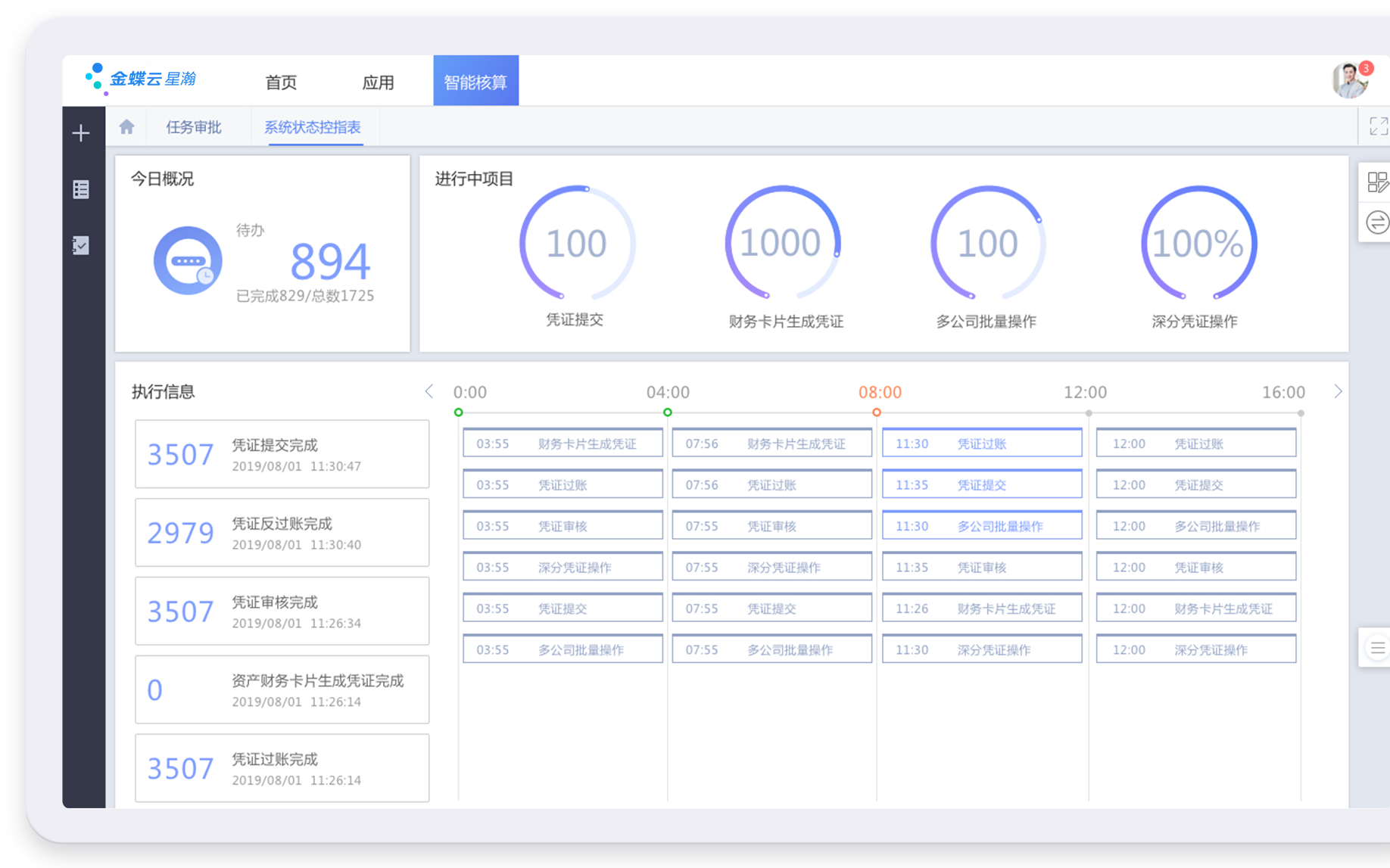Open the task checklist sidebar icon
1390x868 pixels.
81,245
